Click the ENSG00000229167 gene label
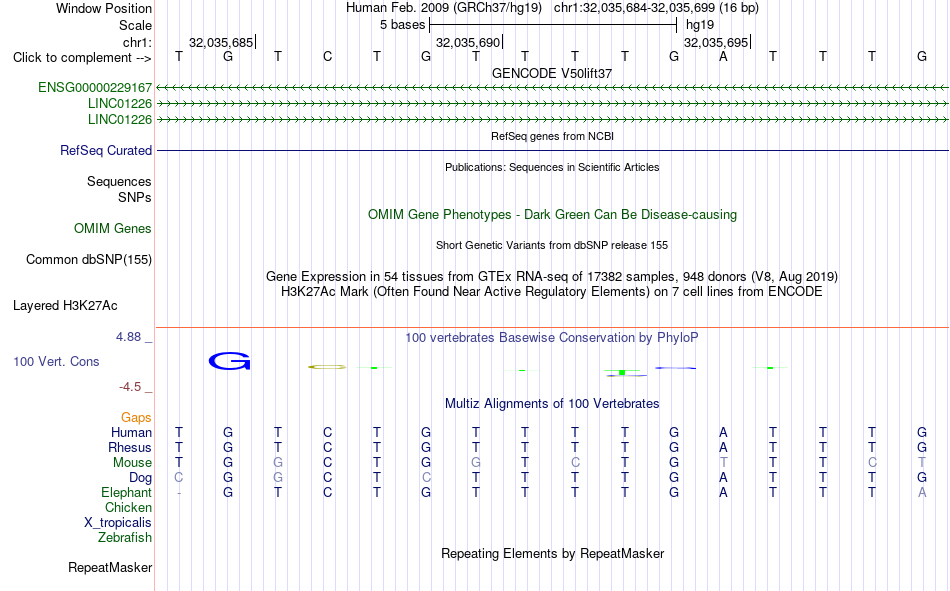 (95, 87)
